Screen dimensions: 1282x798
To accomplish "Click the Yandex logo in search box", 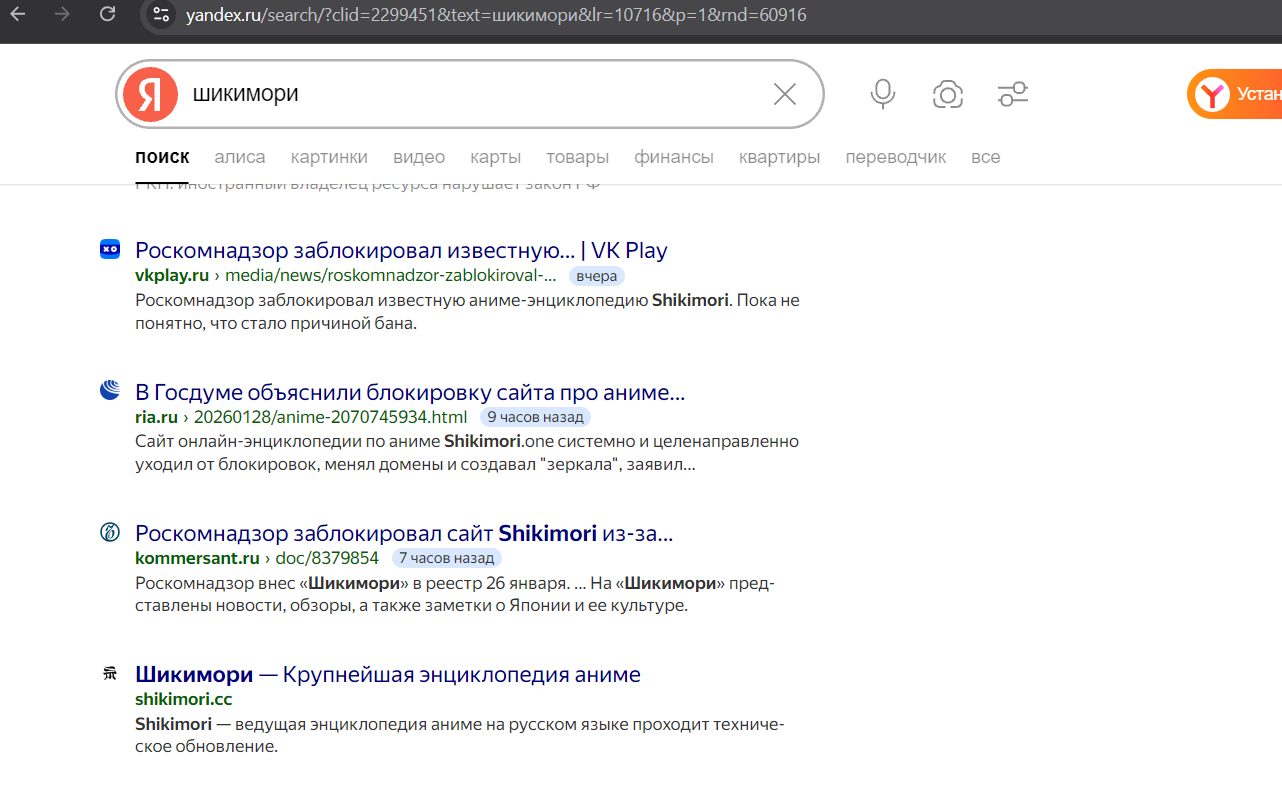I will click(x=150, y=94).
